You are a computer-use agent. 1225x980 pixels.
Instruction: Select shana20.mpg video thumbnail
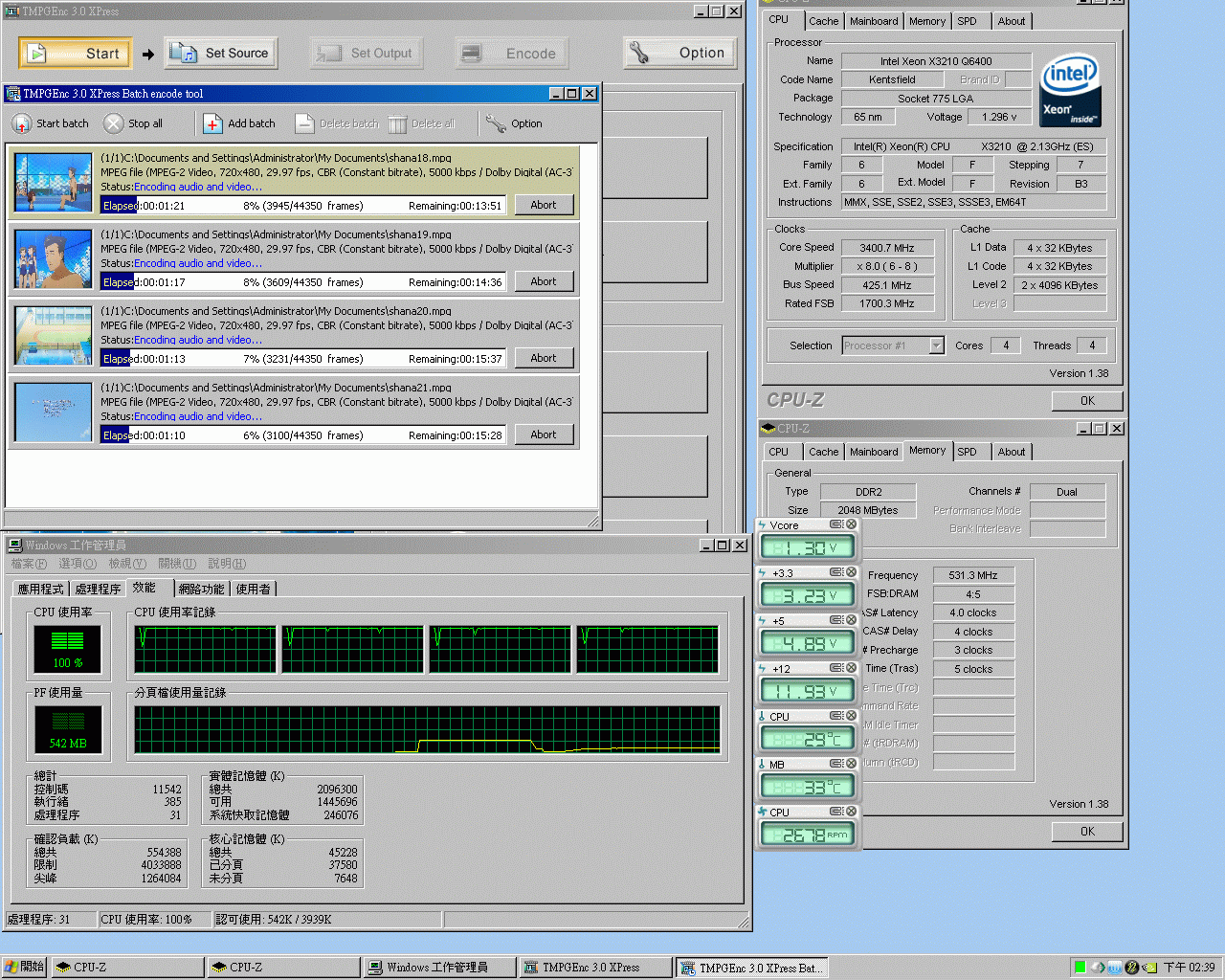(54, 335)
